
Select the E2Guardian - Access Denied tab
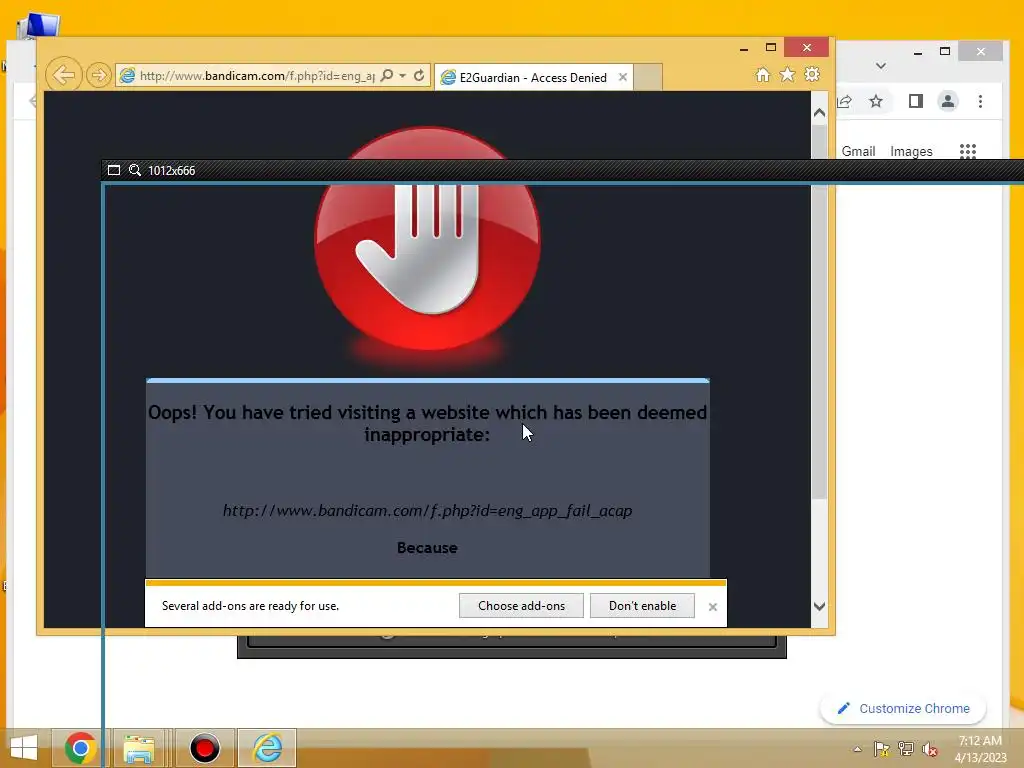click(x=533, y=77)
